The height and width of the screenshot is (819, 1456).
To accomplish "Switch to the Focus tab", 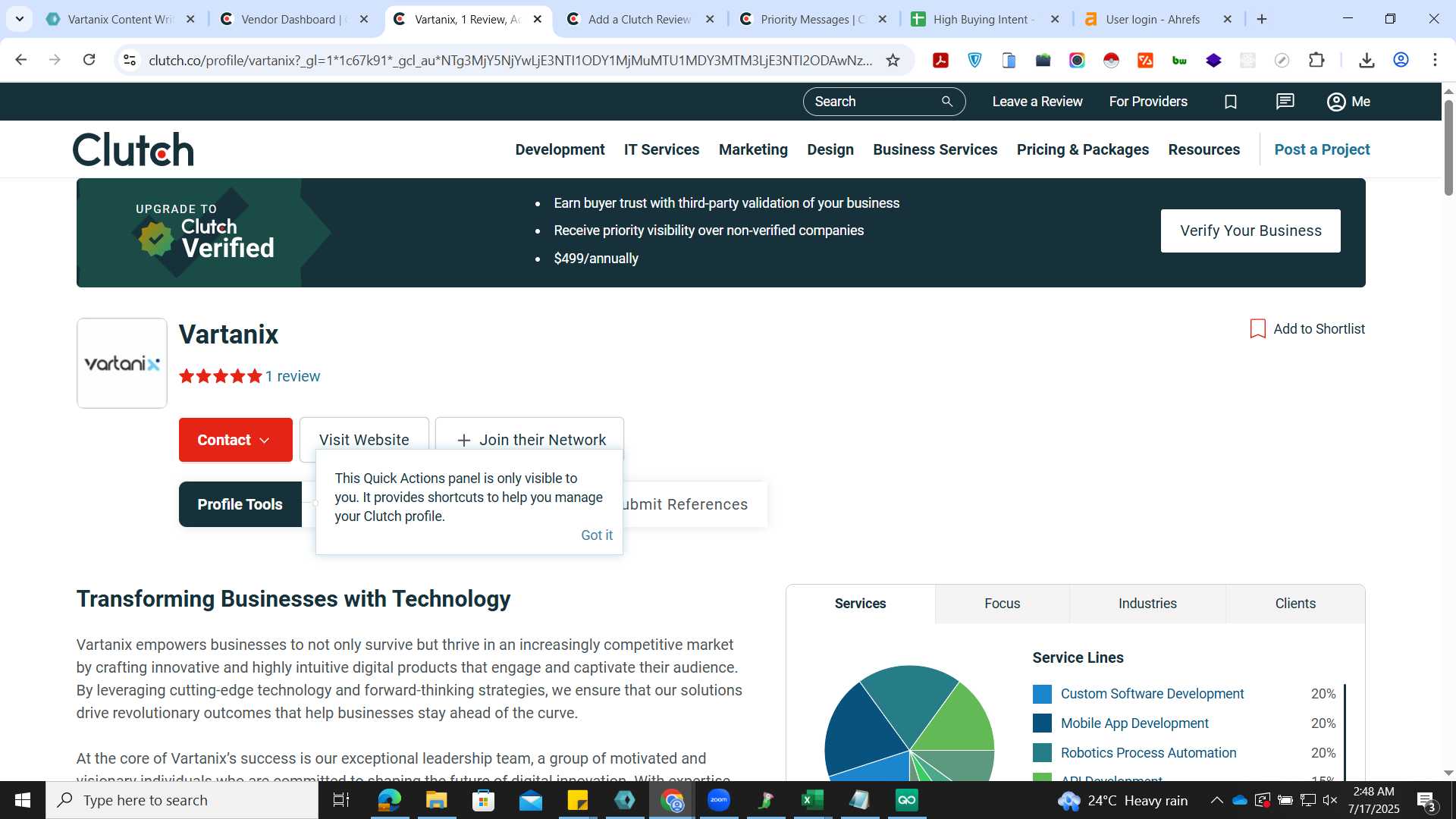I will pos(1002,604).
